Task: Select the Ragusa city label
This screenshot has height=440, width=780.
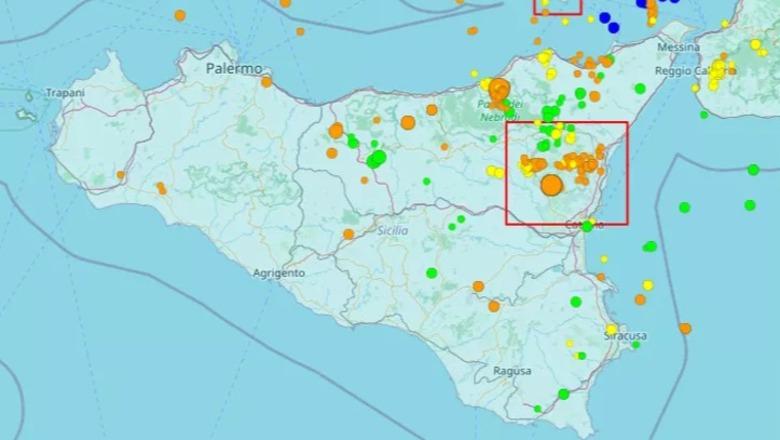Action: click(x=512, y=371)
